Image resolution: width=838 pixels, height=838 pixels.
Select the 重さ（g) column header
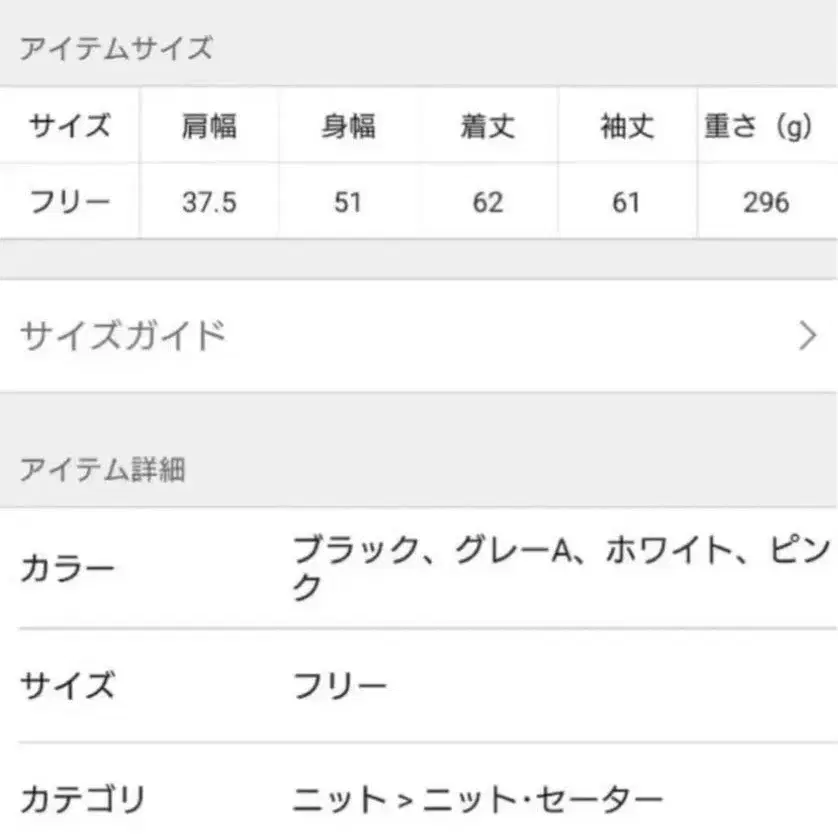[758, 127]
